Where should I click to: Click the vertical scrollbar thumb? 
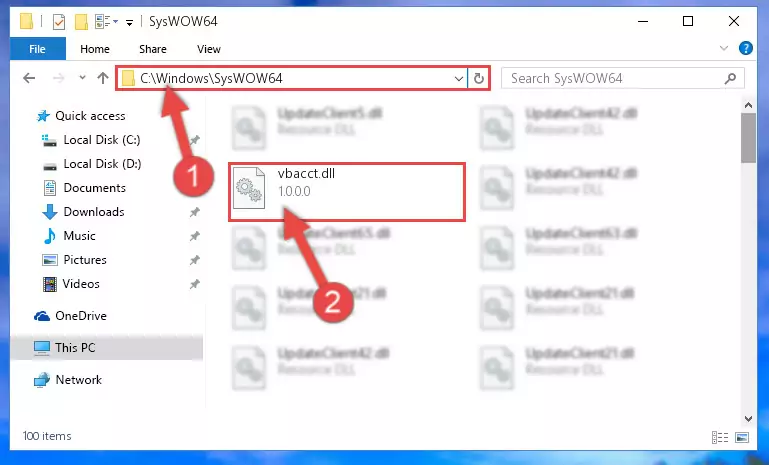tap(748, 138)
